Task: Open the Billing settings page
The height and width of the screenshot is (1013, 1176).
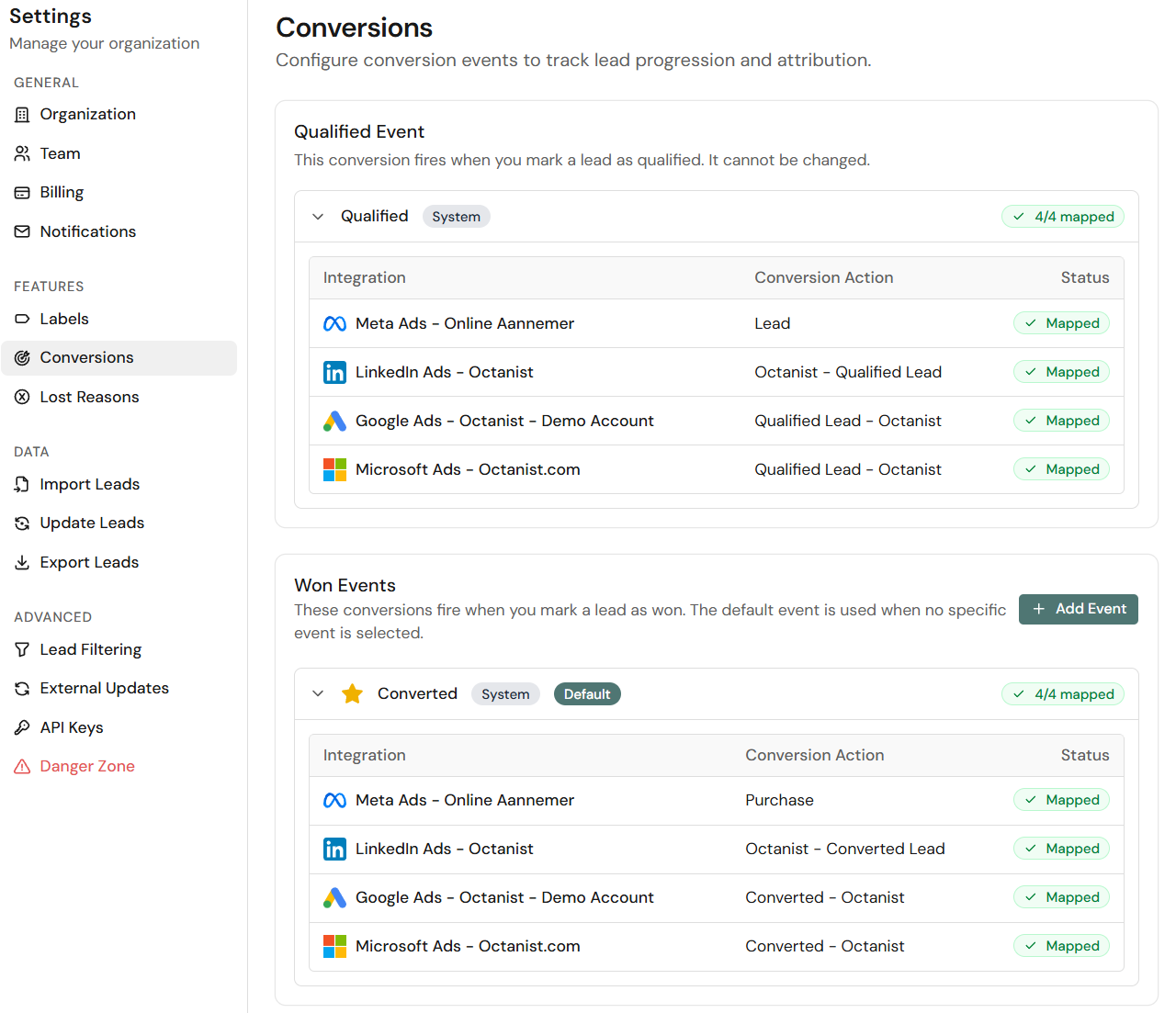Action: (x=62, y=192)
